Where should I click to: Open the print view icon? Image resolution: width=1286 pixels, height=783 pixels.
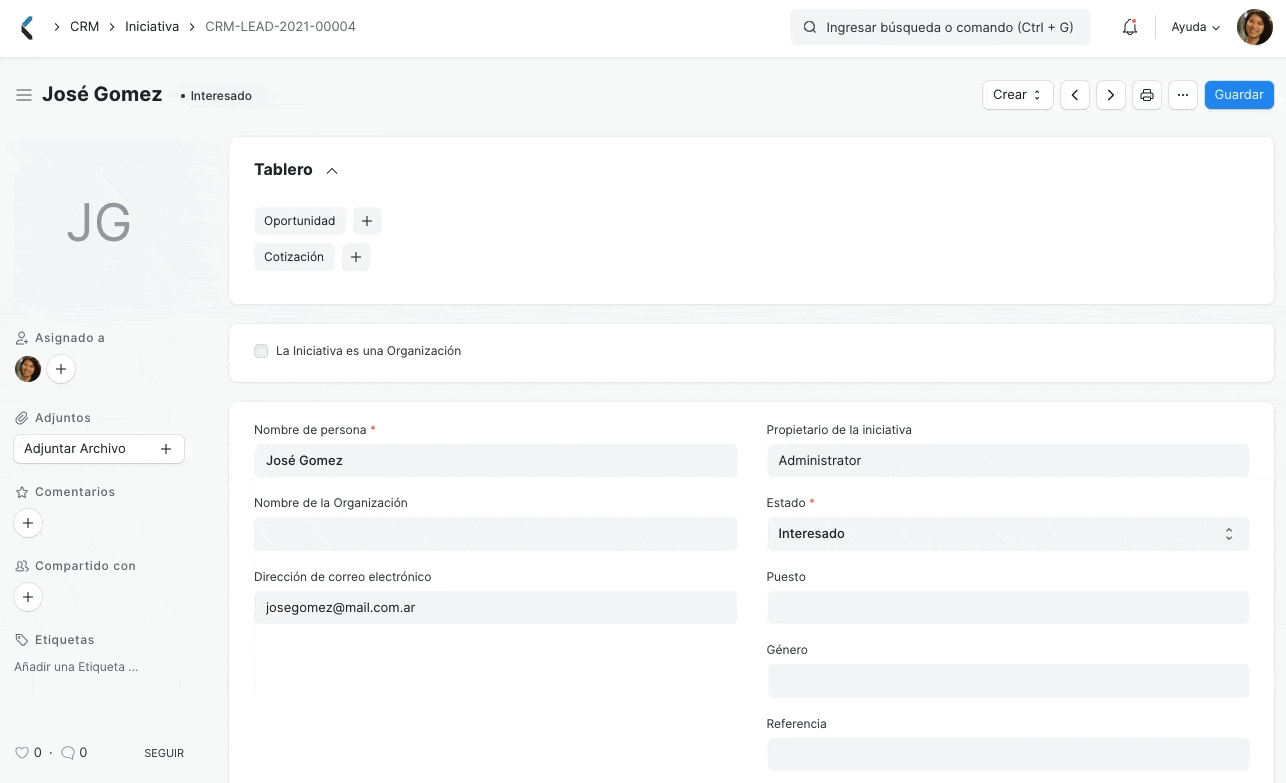point(1147,94)
